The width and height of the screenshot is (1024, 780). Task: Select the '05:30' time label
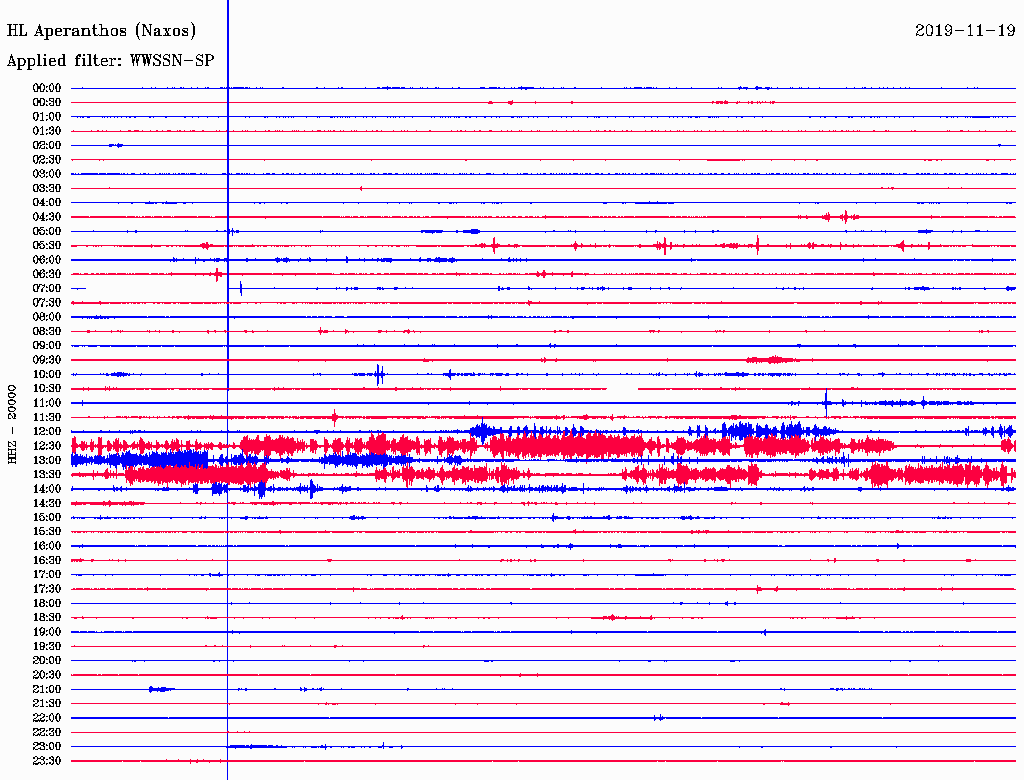pos(47,246)
